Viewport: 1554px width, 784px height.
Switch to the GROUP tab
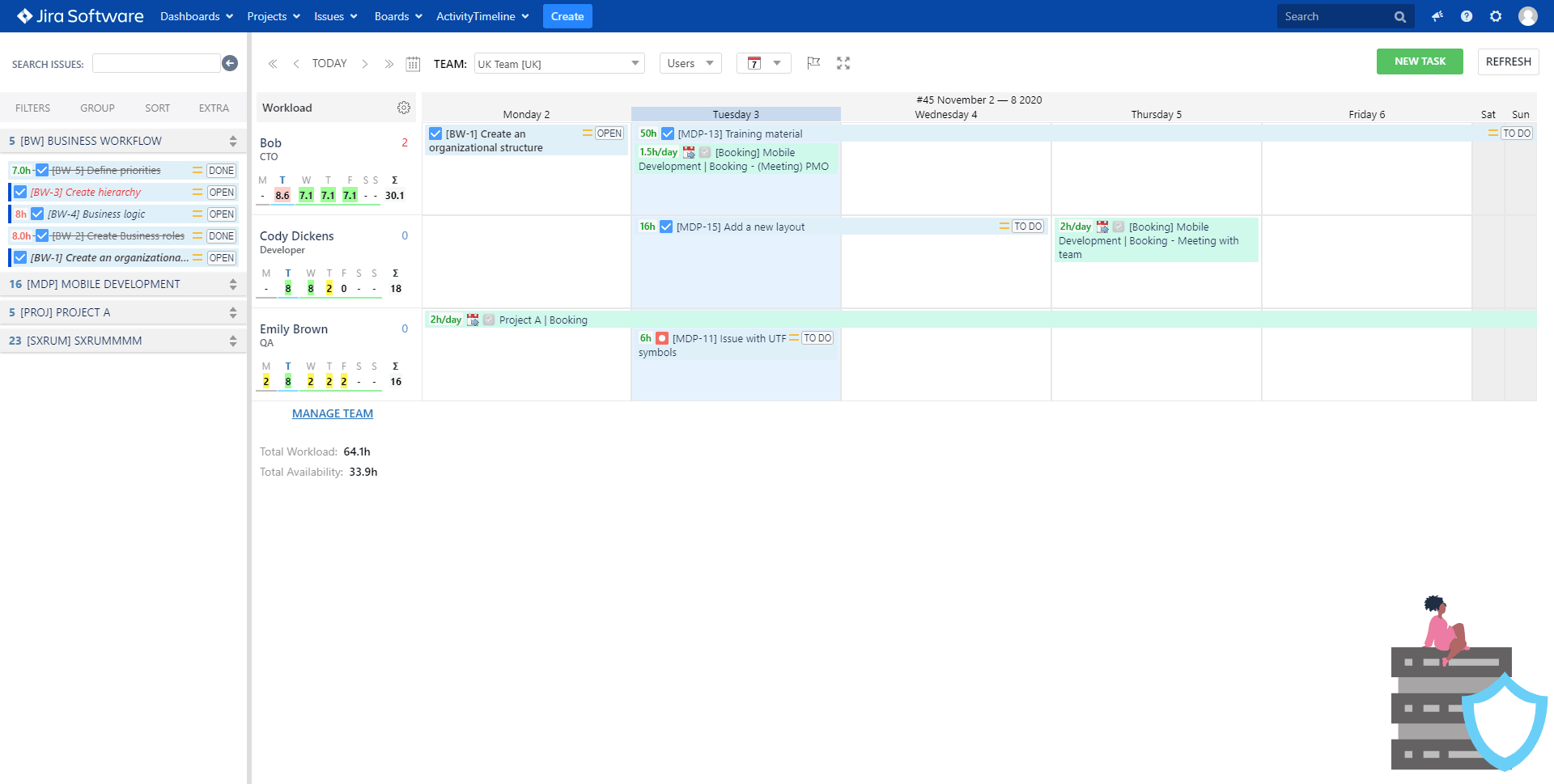(97, 108)
